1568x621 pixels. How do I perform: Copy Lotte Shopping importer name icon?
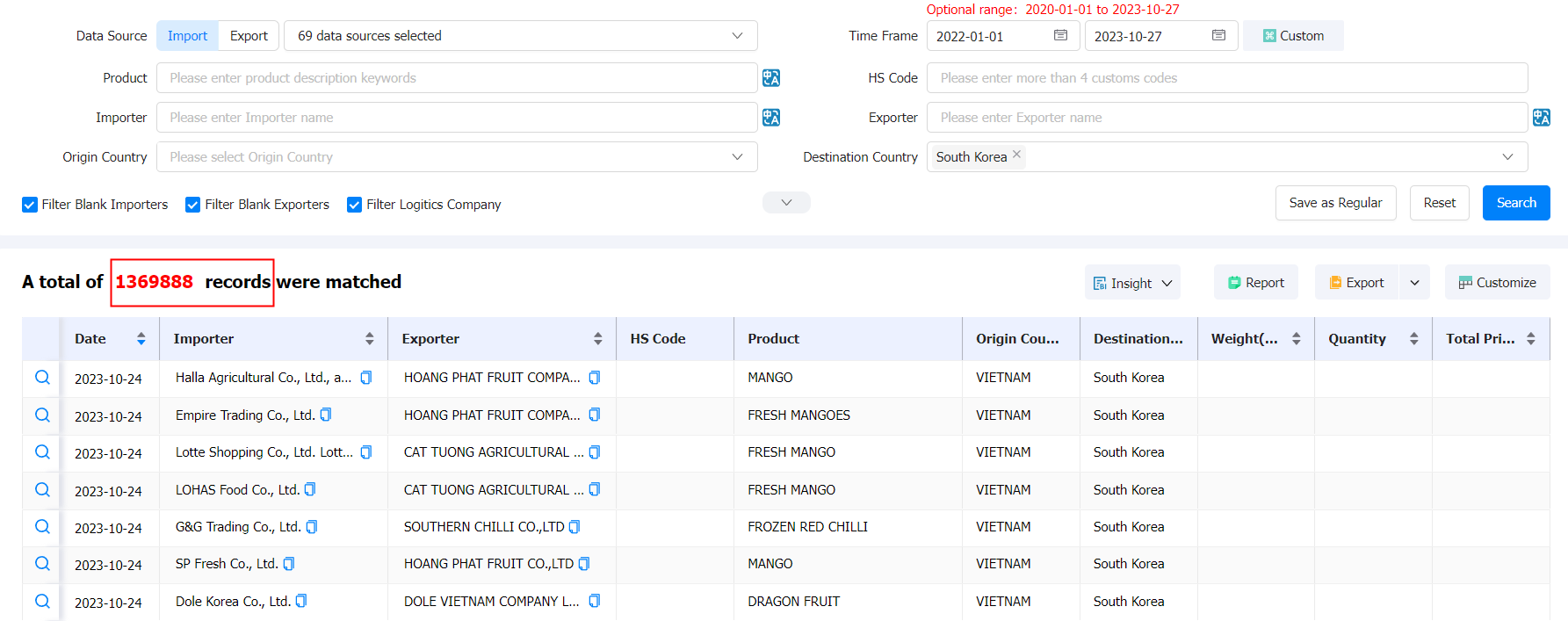coord(366,452)
